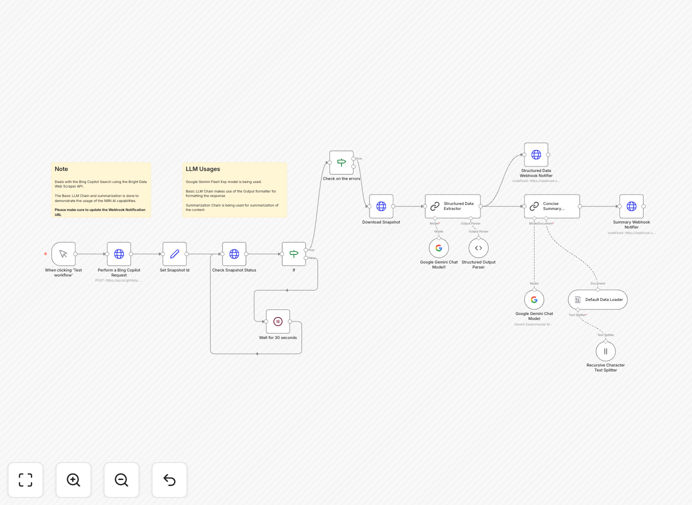Open the Summary Webhook Notifier node
The height and width of the screenshot is (505, 692).
tap(632, 206)
